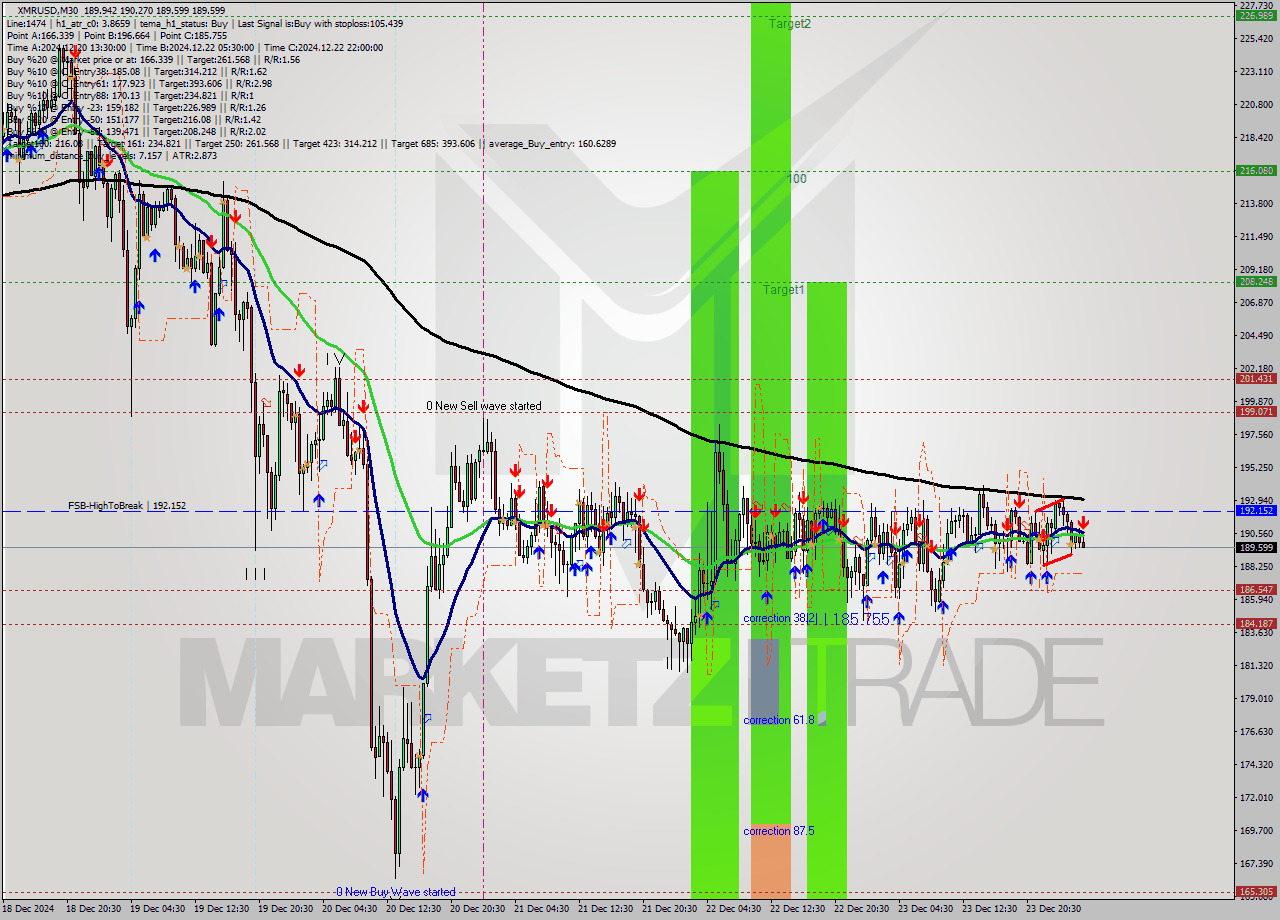Click the Target1 label on green bar

click(x=784, y=290)
